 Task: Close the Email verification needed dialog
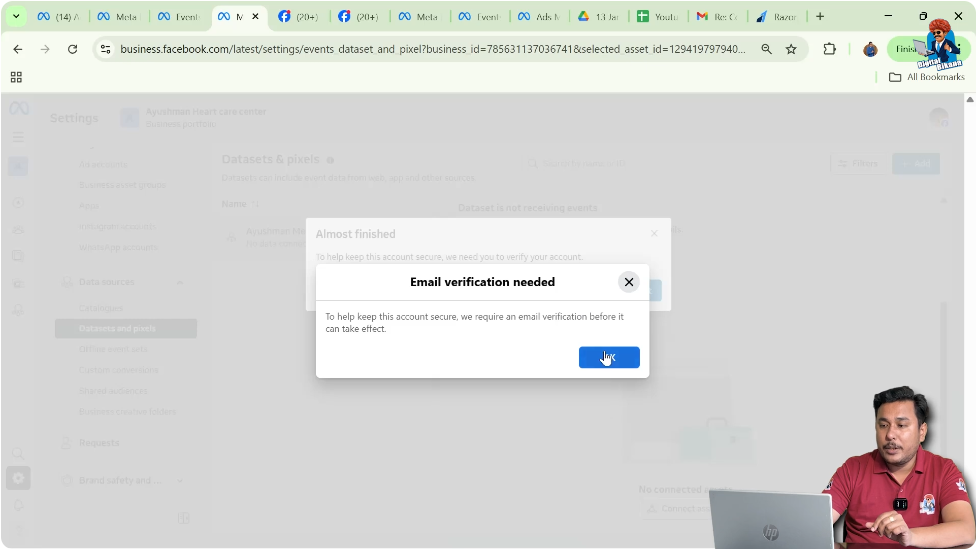tap(629, 282)
